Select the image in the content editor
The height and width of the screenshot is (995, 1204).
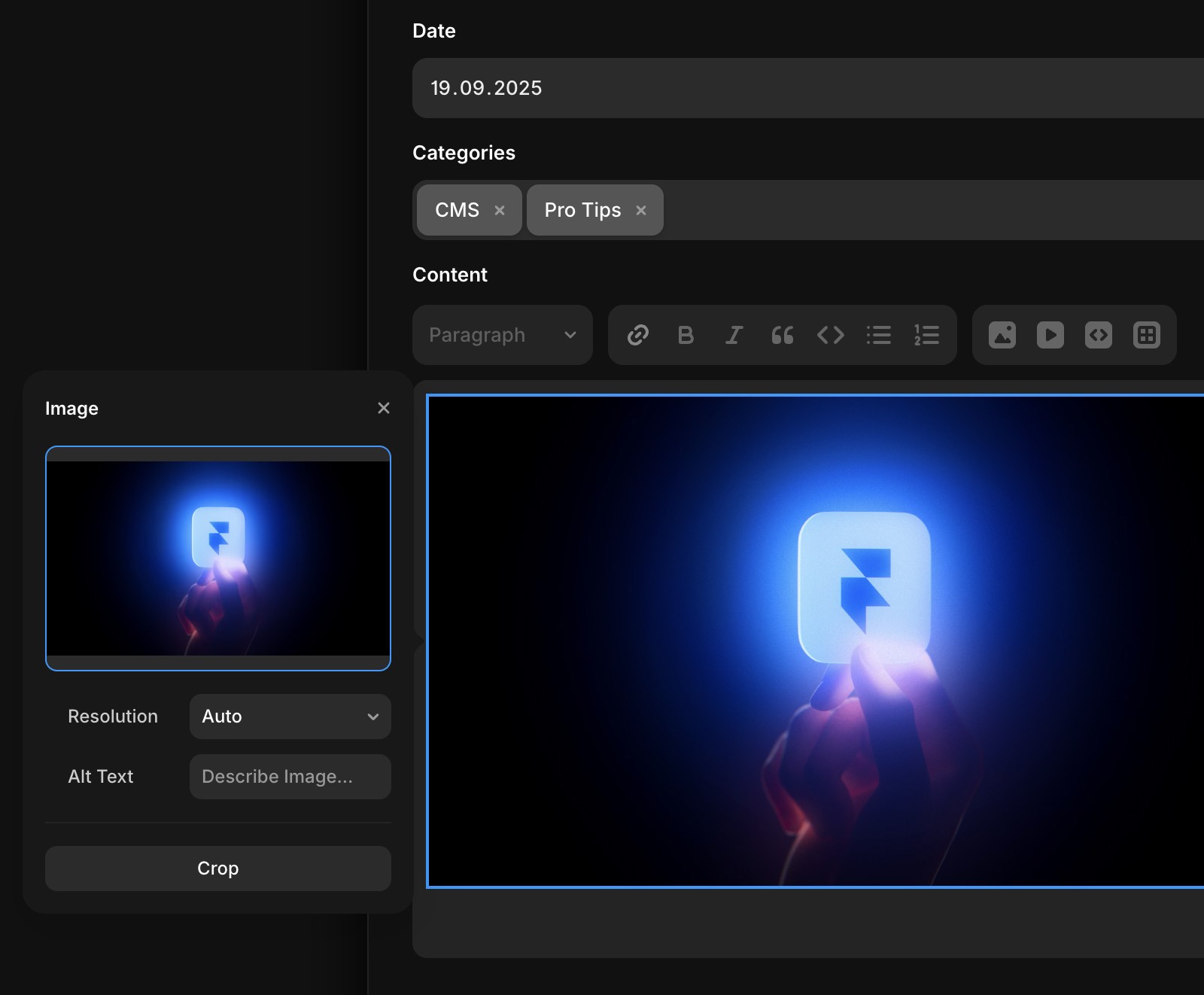tap(816, 641)
